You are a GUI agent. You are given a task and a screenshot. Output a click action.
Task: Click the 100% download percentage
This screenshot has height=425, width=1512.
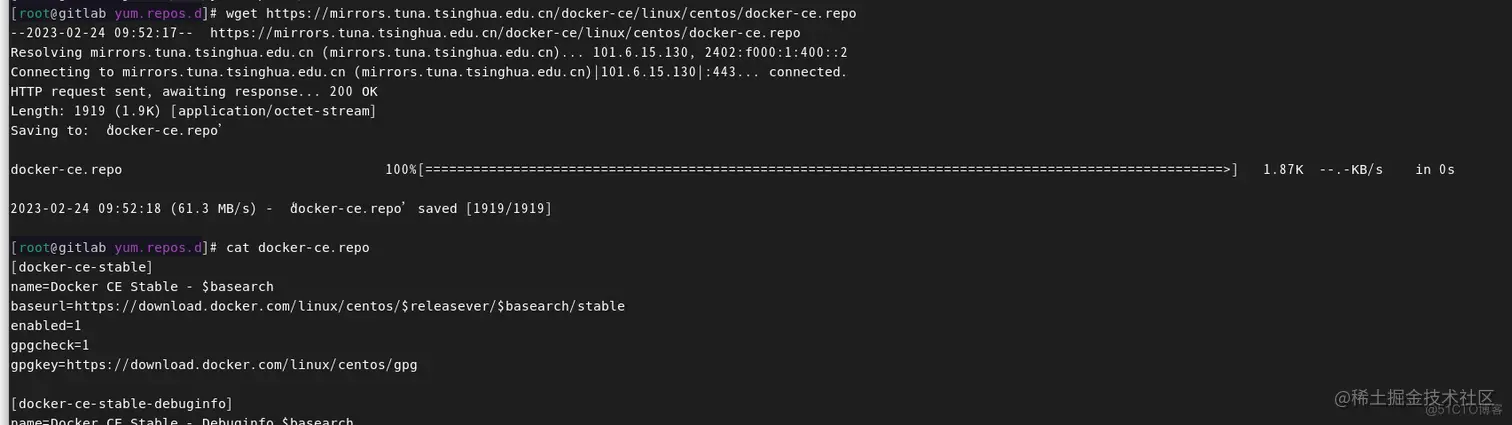401,170
